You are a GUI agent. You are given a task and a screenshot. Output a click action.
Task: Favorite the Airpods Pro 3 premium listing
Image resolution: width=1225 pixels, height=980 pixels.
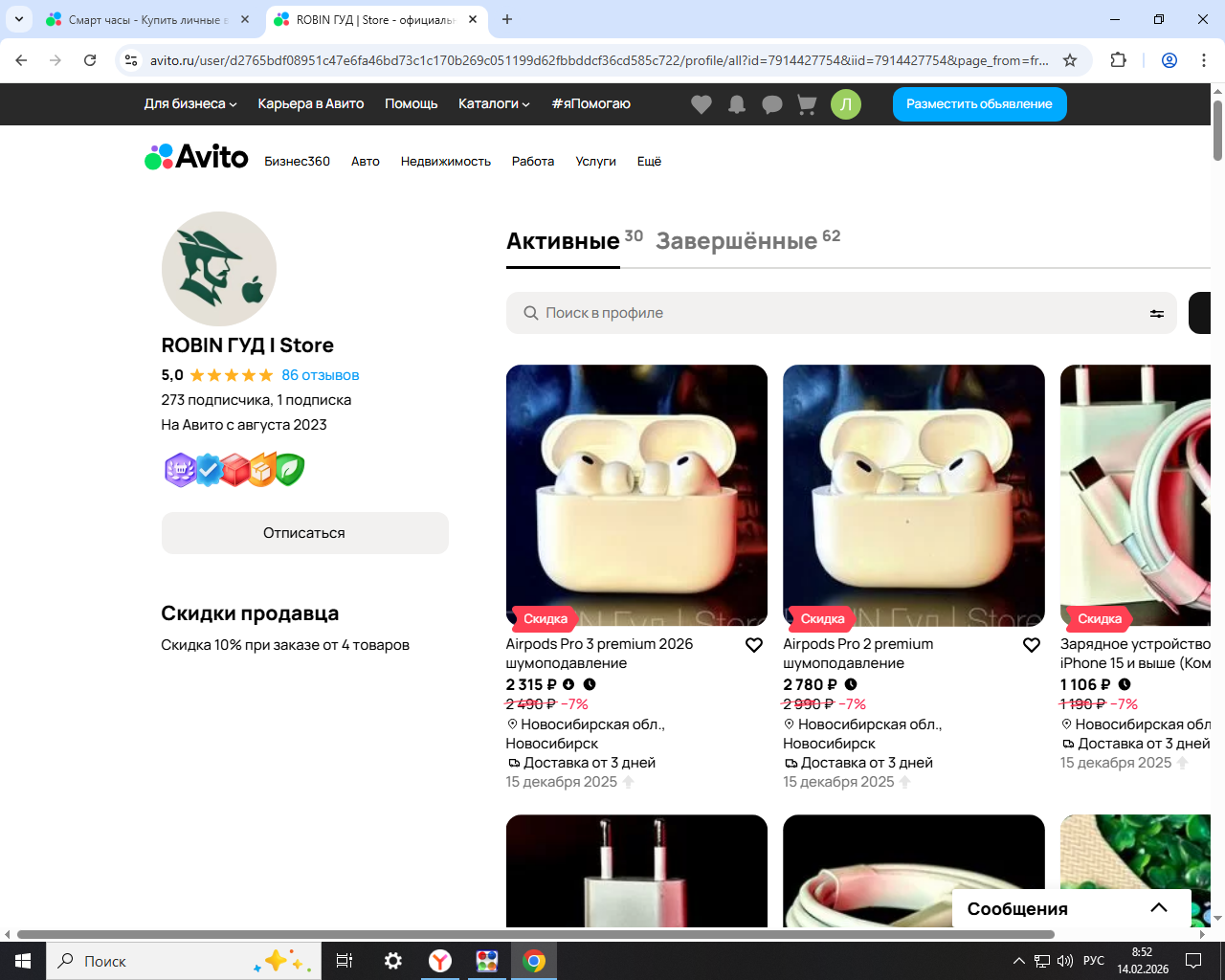(754, 645)
